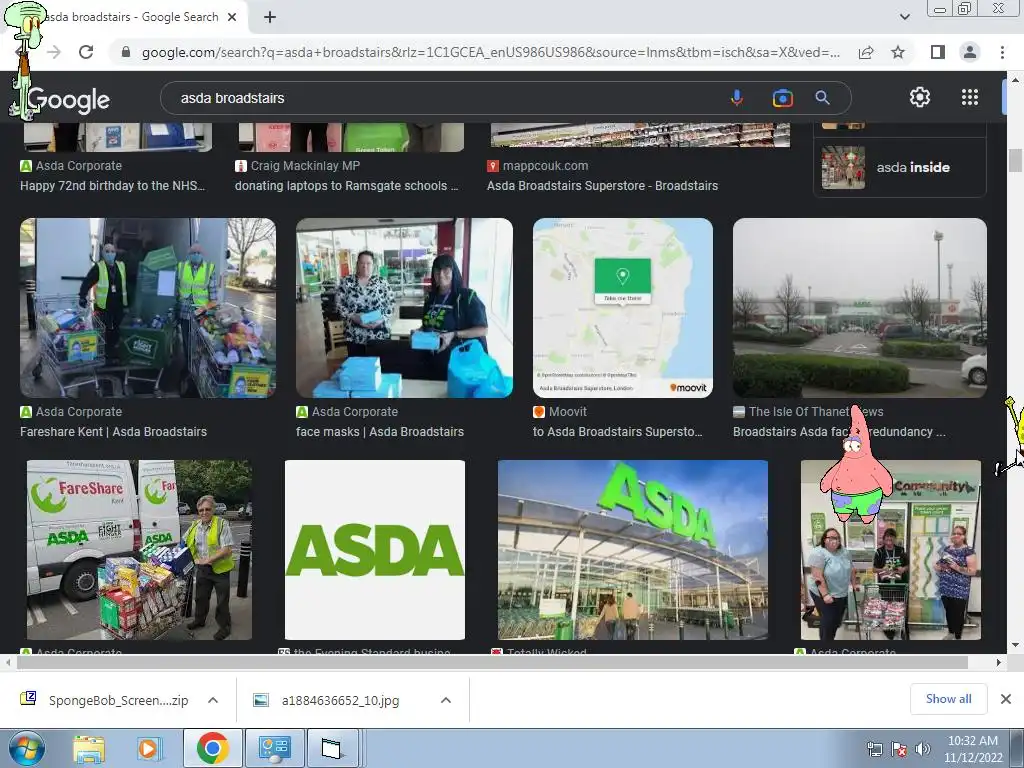This screenshot has width=1024, height=768.
Task: Click the forward navigation arrow
Action: pos(54,52)
